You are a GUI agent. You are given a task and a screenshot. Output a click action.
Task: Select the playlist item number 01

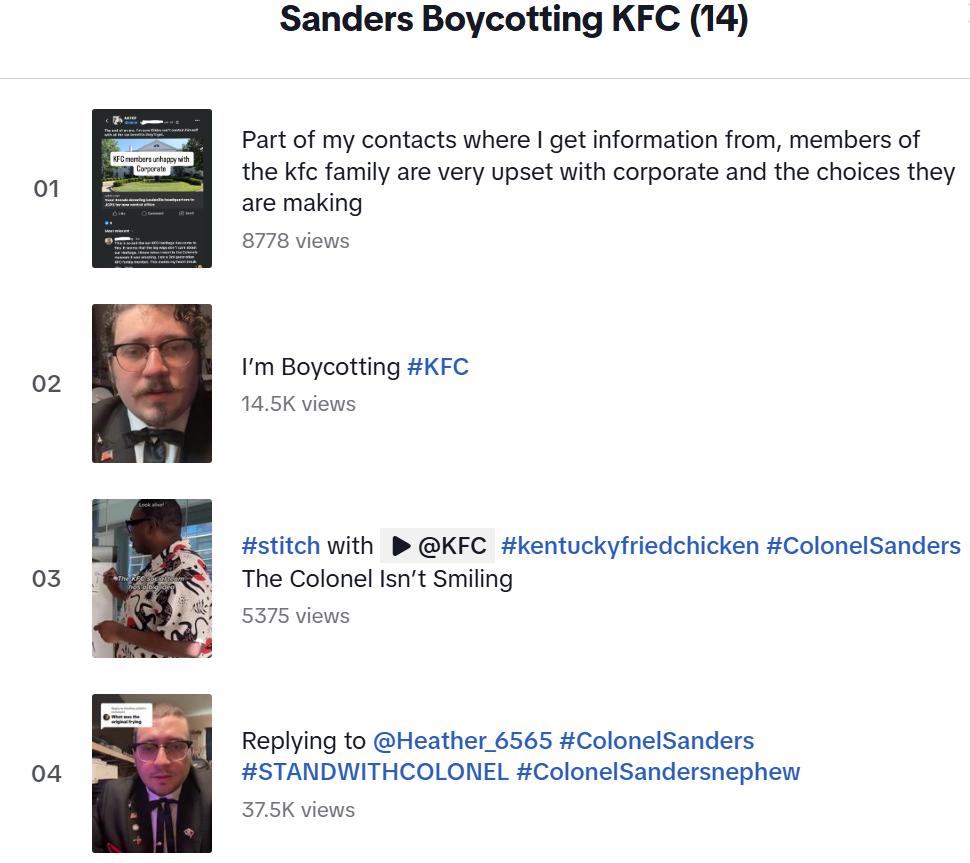[46, 188]
